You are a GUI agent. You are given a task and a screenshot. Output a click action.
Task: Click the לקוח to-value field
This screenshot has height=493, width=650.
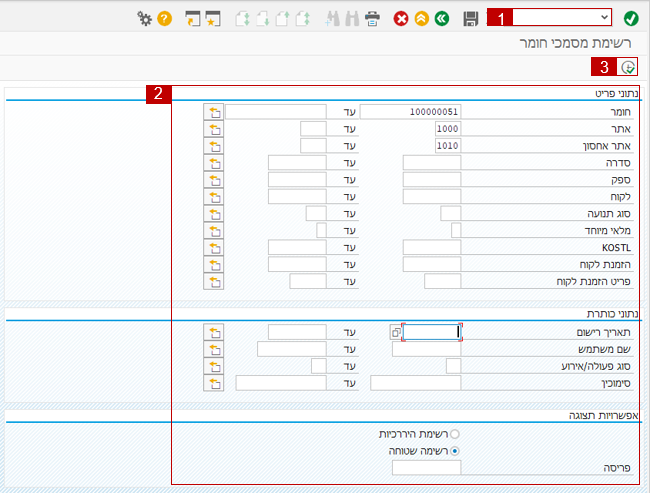tap(297, 197)
